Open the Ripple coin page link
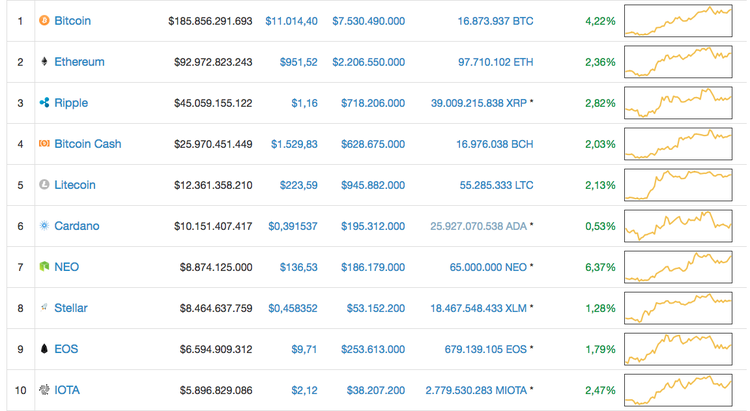 tap(71, 103)
